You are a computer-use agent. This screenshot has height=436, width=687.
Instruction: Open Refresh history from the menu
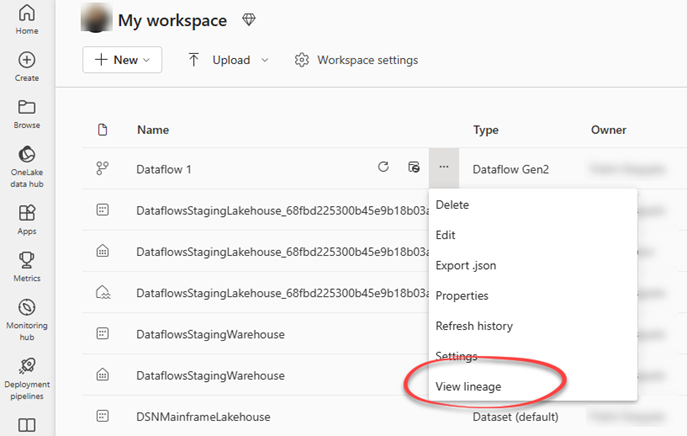click(x=474, y=326)
